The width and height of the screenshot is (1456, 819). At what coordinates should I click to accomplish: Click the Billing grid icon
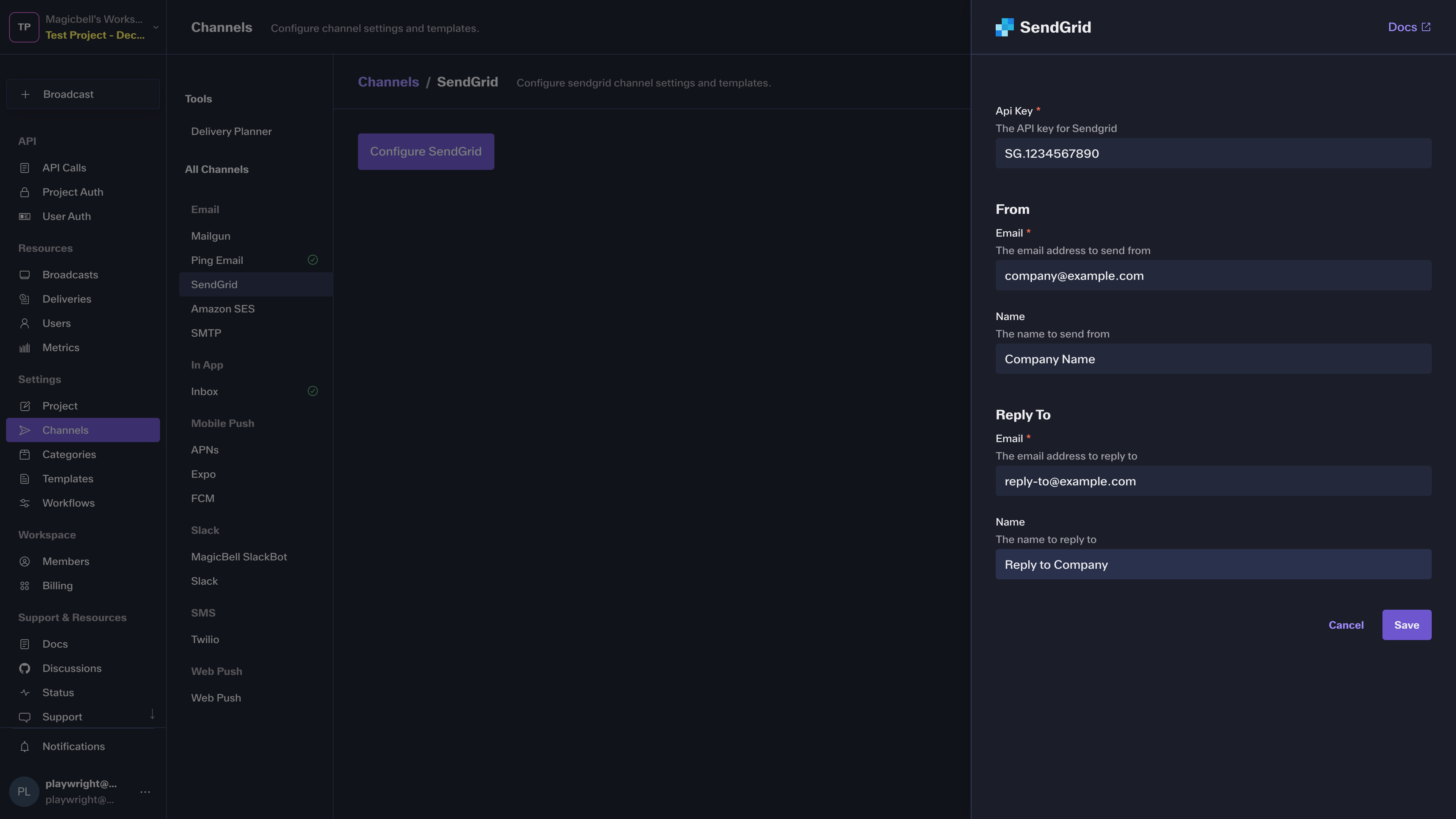[24, 585]
